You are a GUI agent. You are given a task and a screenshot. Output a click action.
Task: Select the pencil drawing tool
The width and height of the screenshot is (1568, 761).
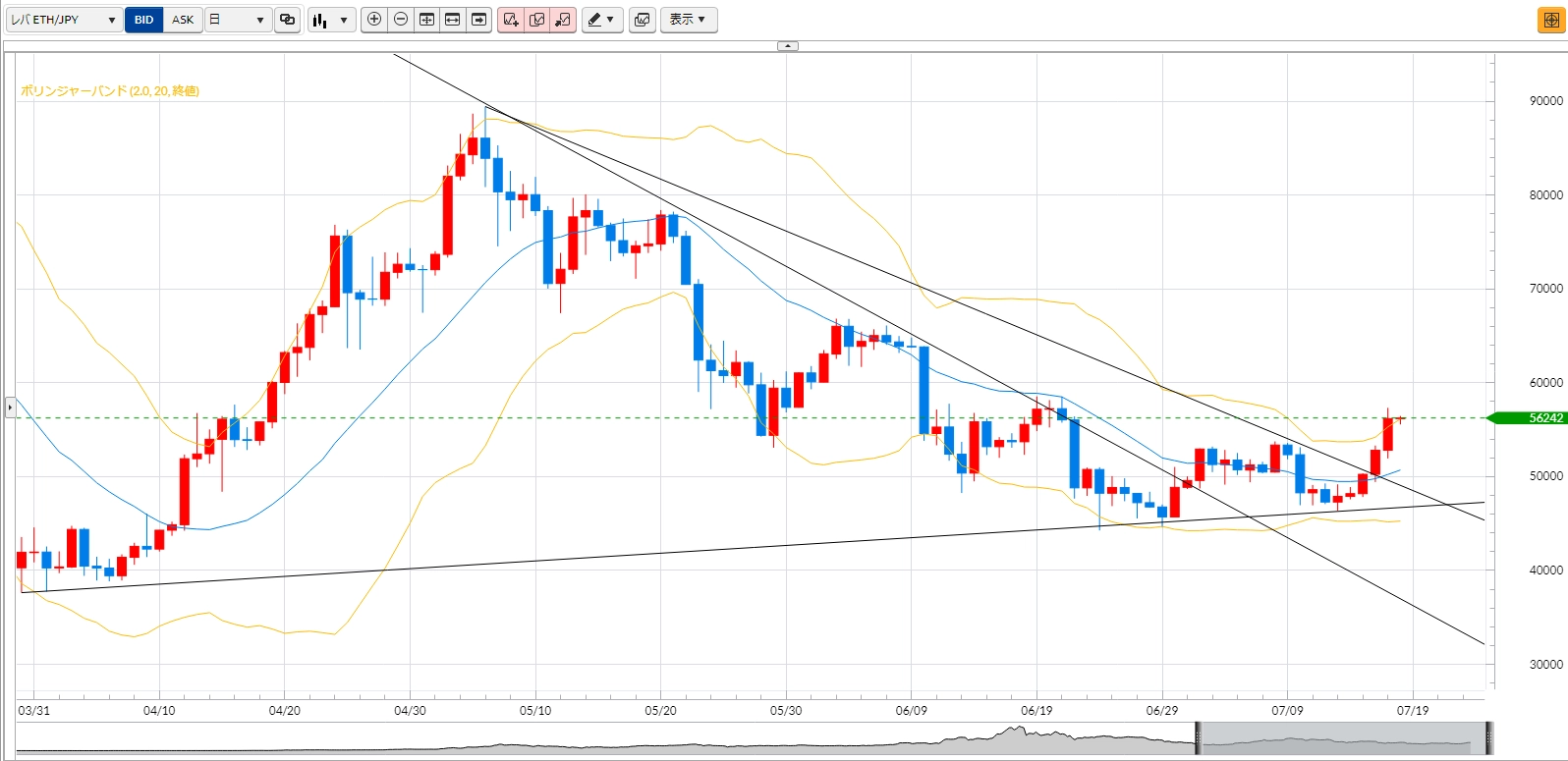[x=594, y=20]
